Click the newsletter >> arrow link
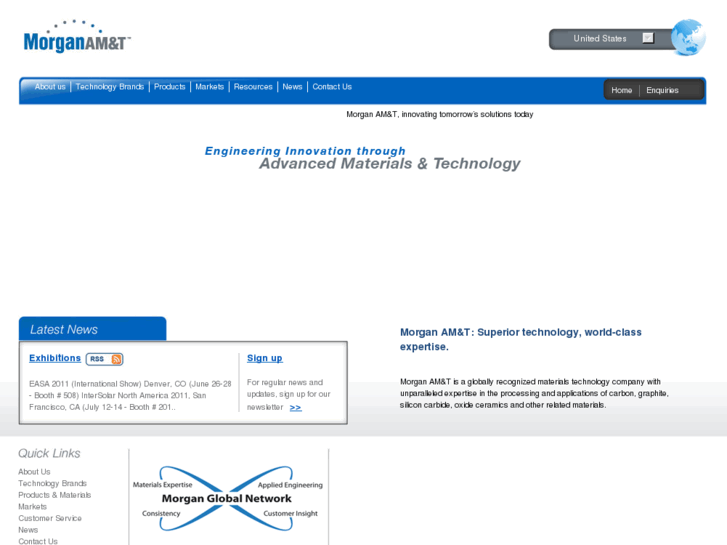The image size is (727, 545). coord(295,407)
